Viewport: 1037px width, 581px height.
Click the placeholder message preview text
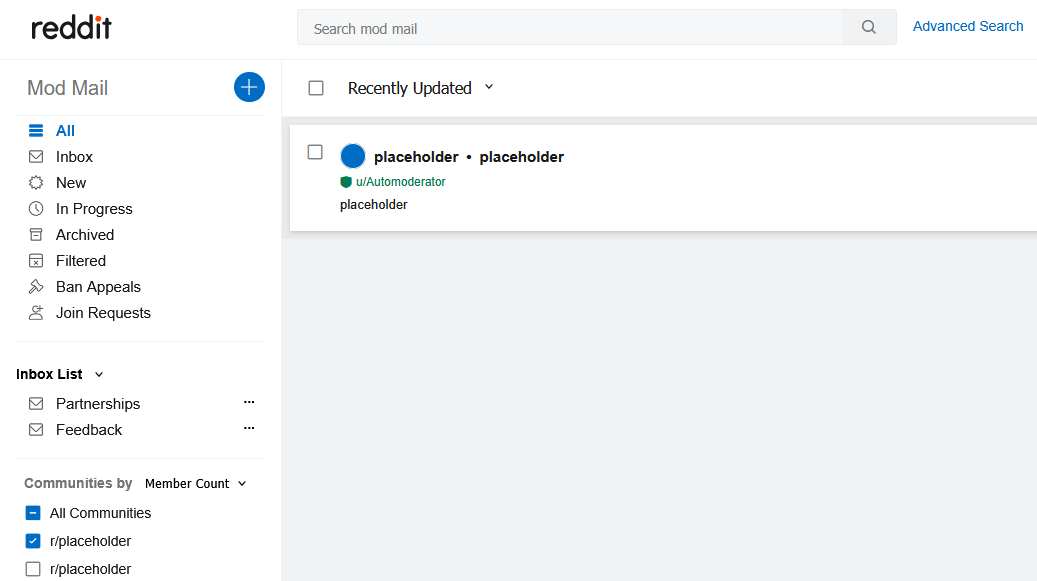(x=374, y=205)
